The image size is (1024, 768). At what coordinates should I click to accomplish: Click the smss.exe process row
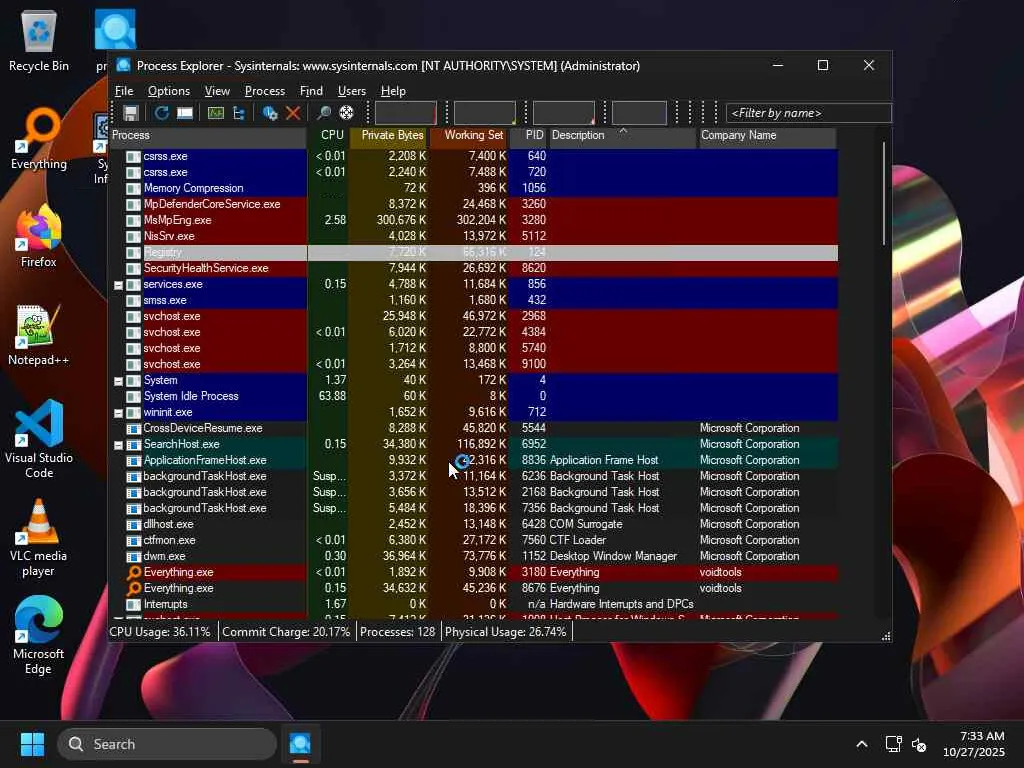pyautogui.click(x=473, y=300)
